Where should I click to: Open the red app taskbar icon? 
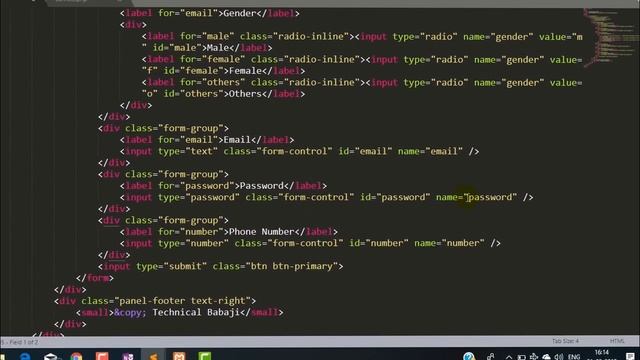click(102, 356)
